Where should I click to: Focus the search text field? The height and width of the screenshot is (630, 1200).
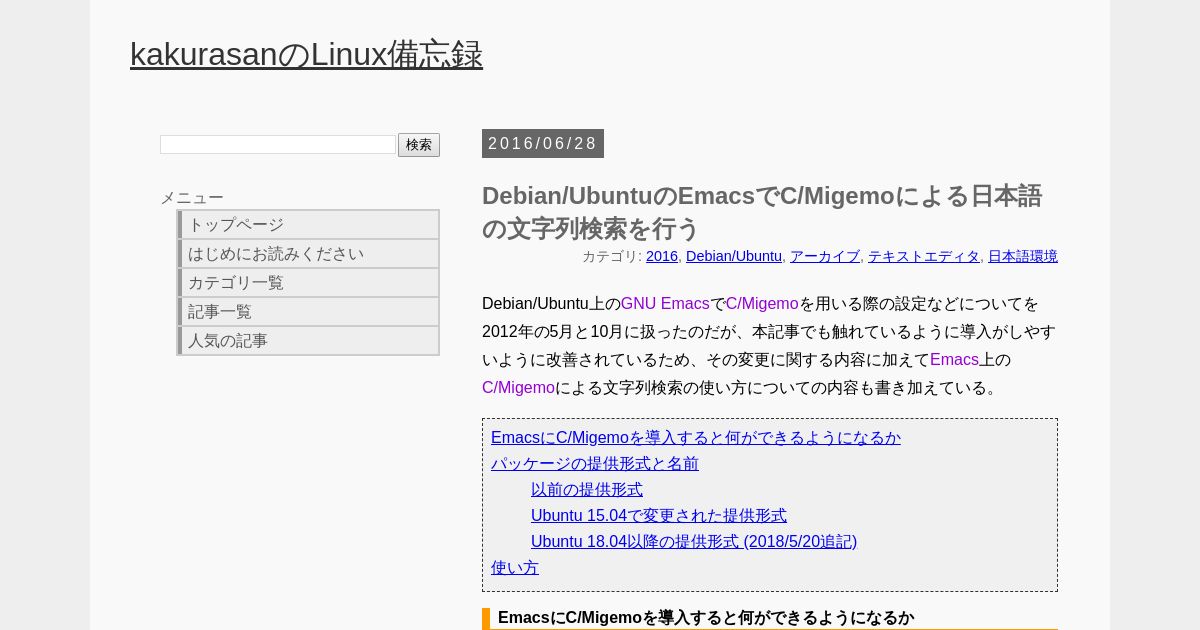coord(278,145)
